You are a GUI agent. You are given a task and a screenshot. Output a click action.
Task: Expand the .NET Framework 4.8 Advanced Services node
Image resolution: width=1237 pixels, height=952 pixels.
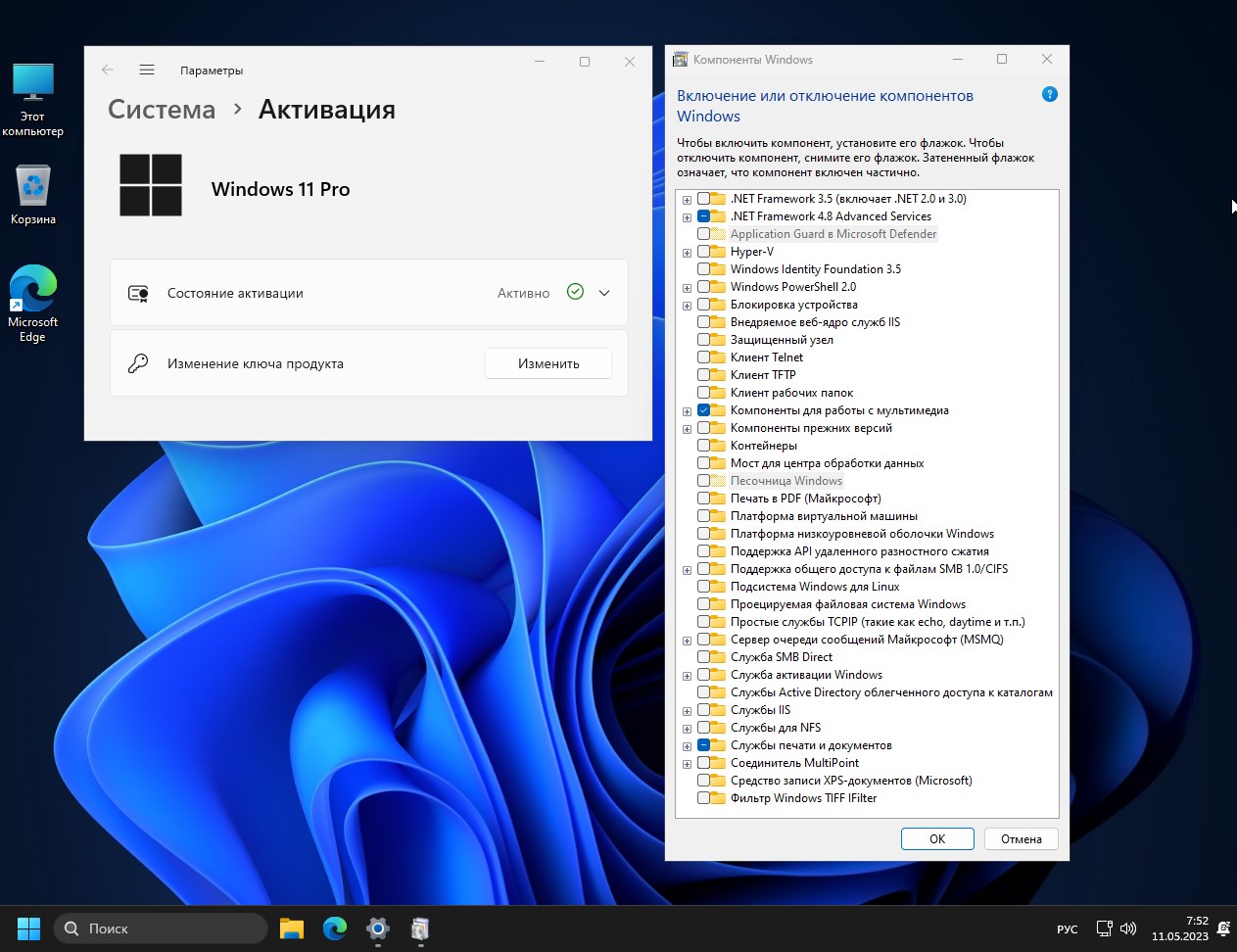pos(687,217)
